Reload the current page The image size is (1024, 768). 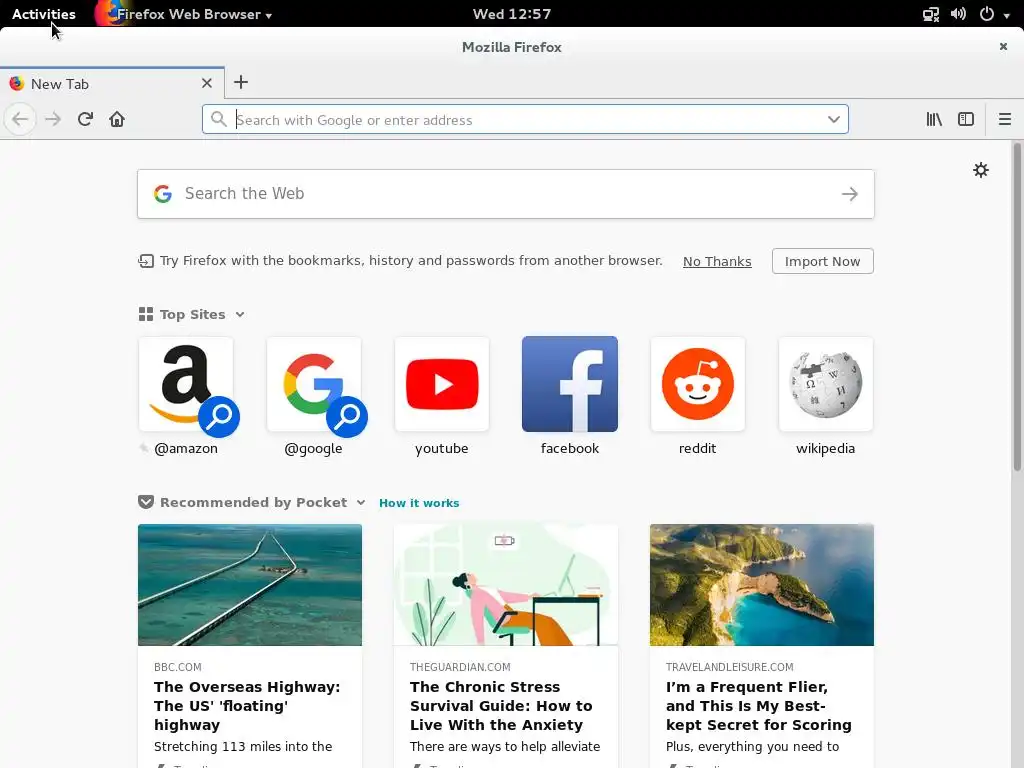coord(85,120)
